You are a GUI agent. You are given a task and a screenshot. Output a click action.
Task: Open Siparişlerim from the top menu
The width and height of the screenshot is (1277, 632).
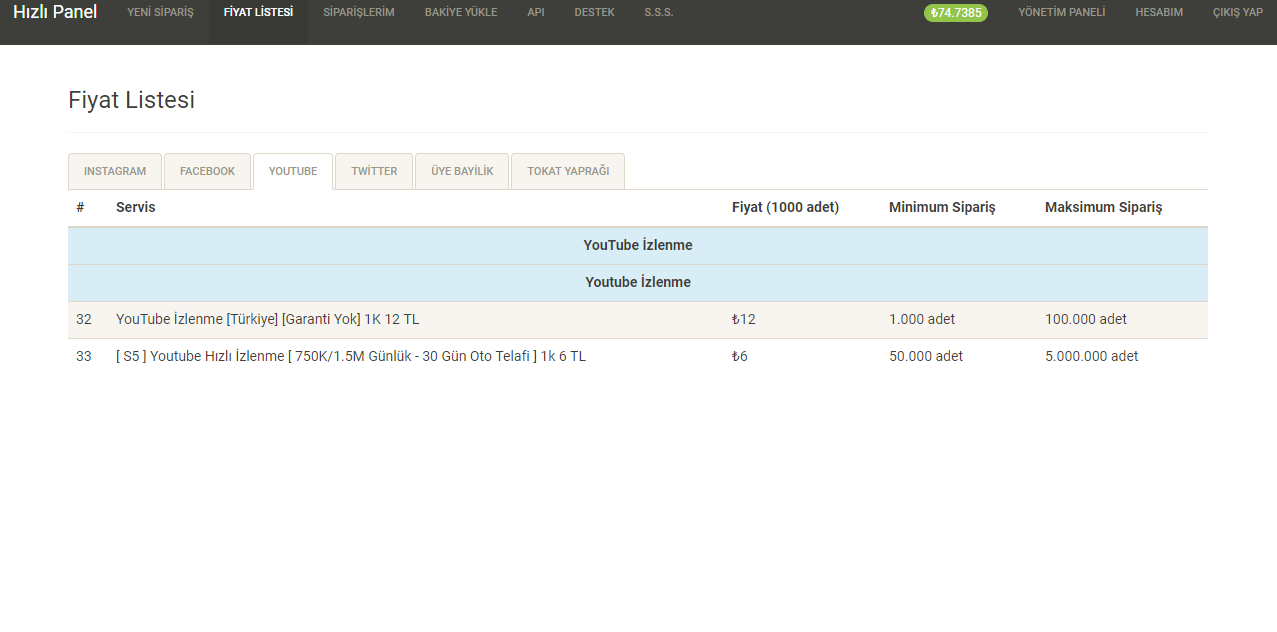coord(359,13)
